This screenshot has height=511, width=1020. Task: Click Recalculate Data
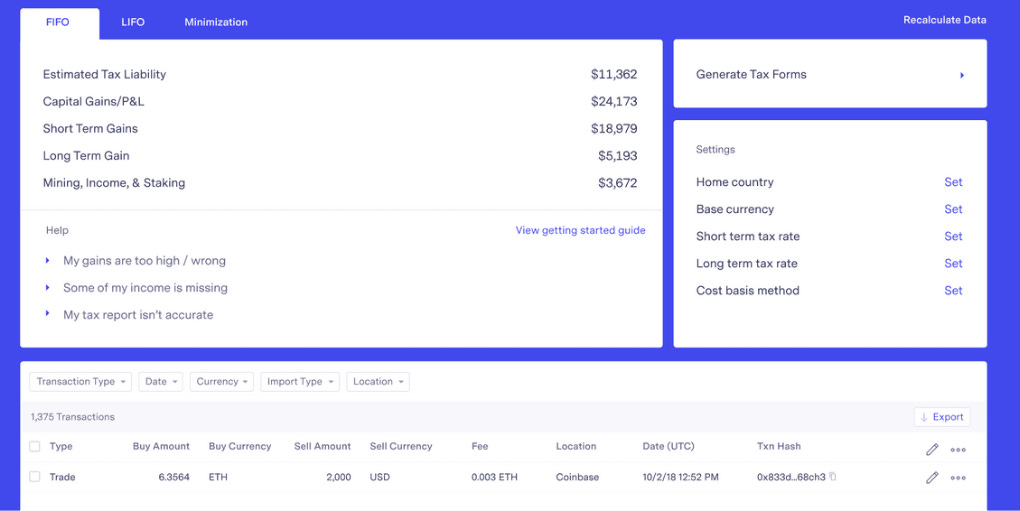[945, 20]
